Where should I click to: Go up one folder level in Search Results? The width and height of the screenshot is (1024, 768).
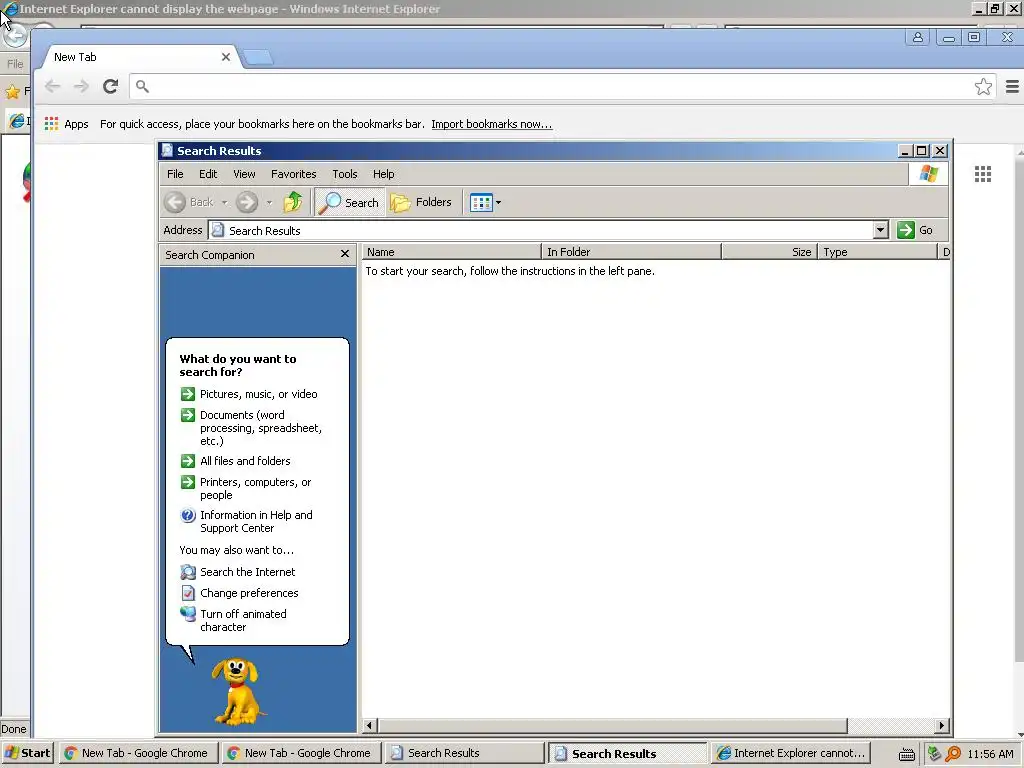293,202
